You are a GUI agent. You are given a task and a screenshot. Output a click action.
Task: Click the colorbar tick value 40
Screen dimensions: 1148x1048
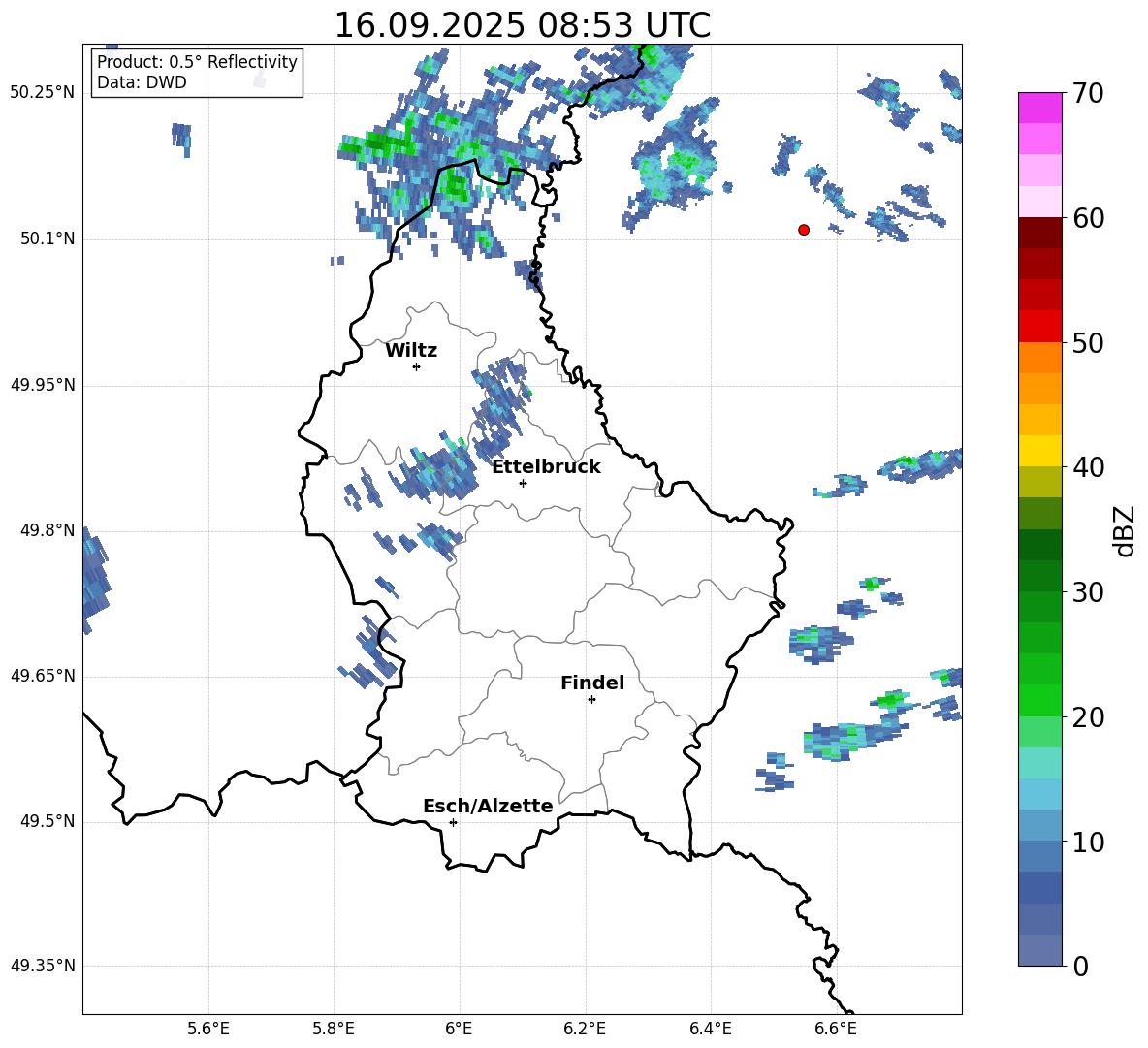coord(1088,467)
